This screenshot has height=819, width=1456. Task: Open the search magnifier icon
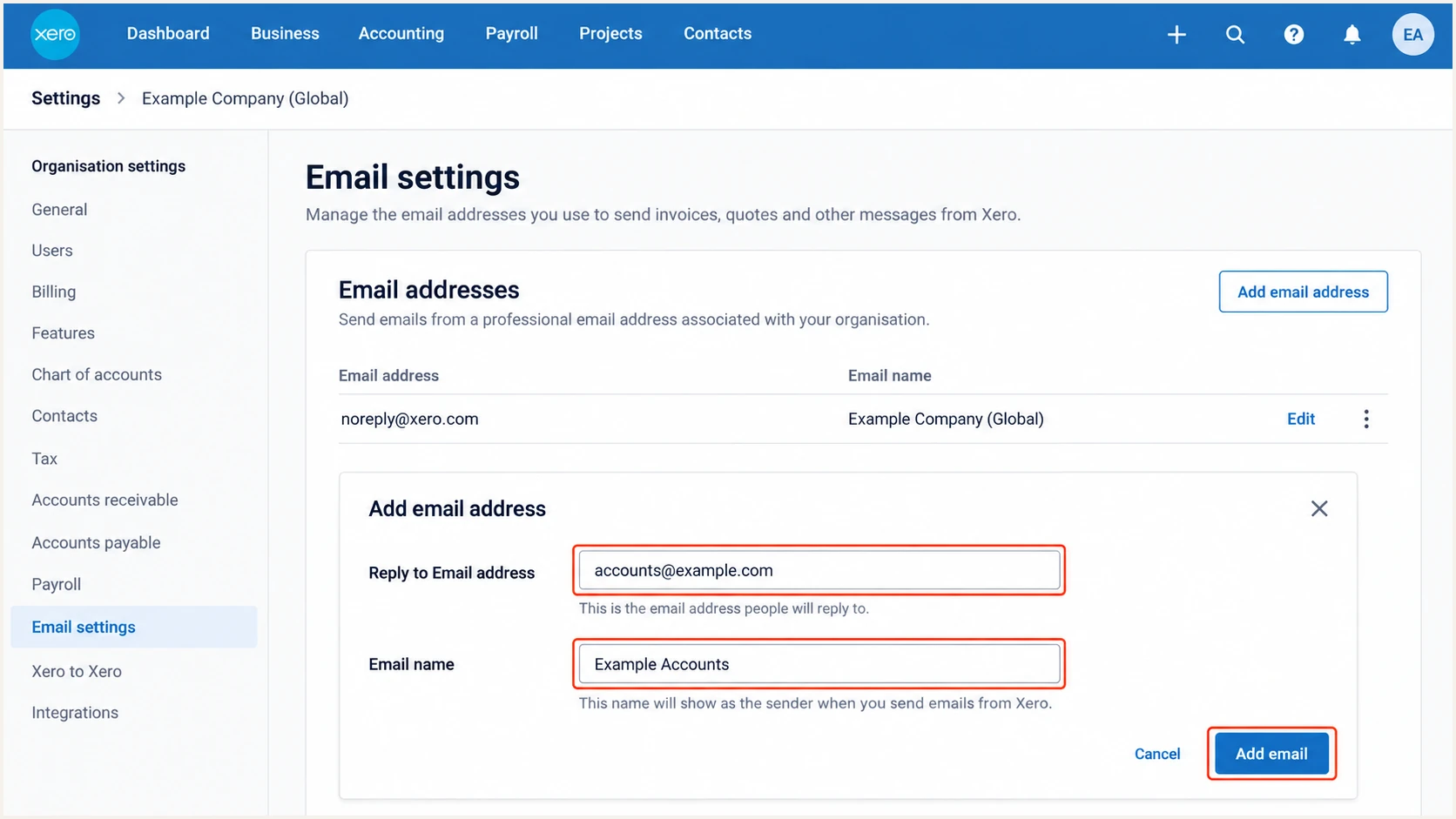coord(1235,35)
